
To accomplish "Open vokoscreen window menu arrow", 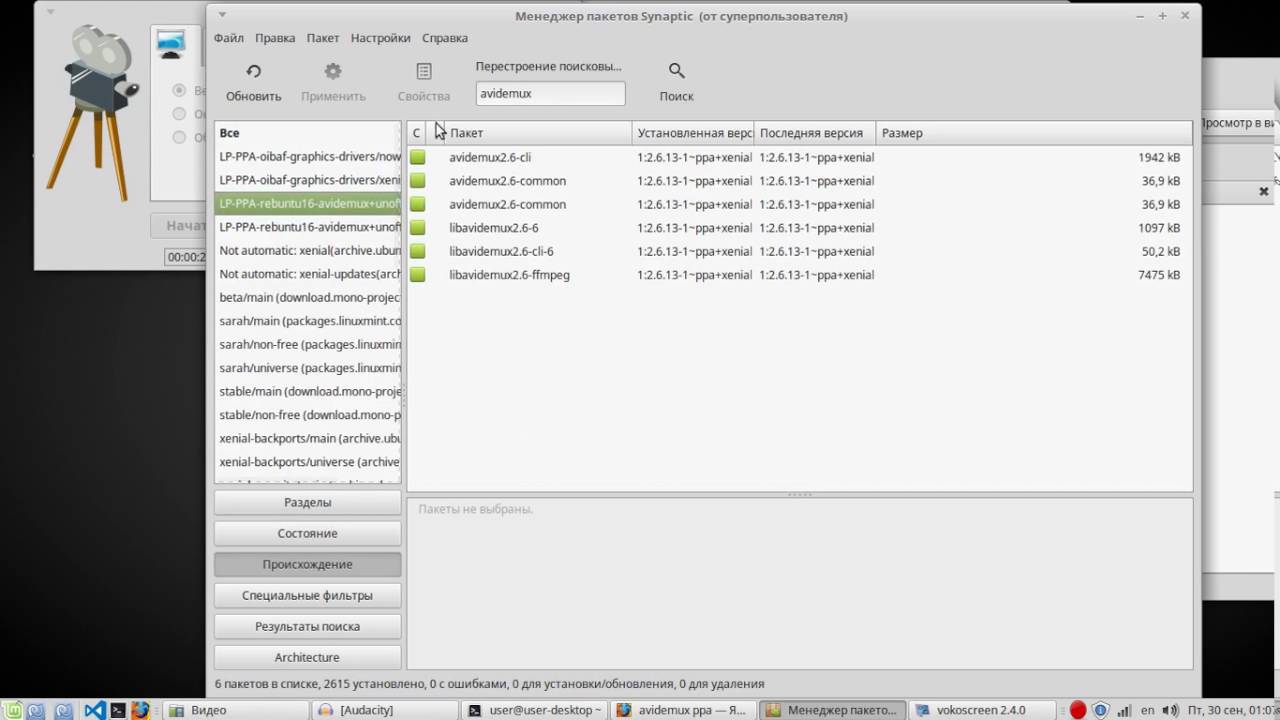I will point(50,13).
